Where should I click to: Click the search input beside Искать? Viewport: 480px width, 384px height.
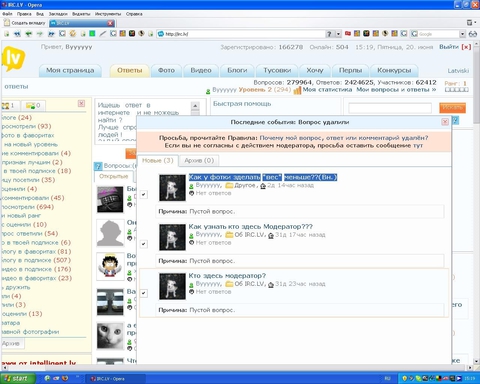[x=390, y=108]
